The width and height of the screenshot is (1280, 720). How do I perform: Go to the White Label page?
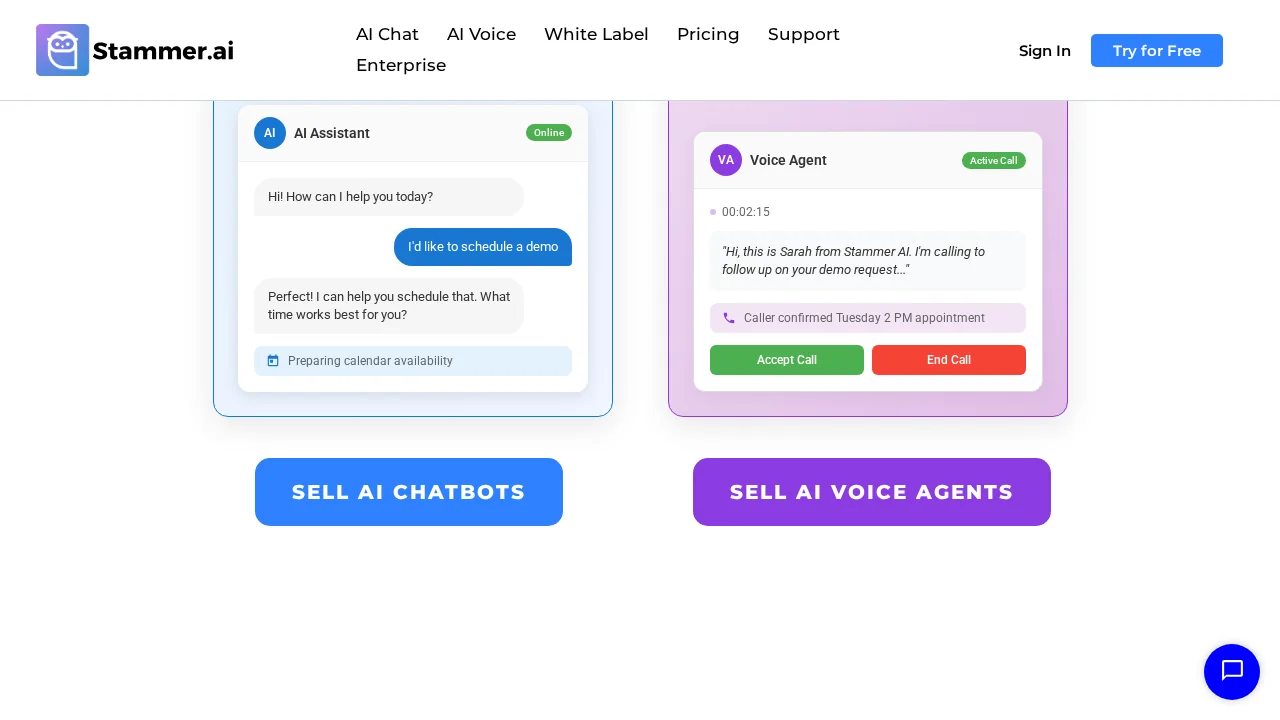coord(596,34)
